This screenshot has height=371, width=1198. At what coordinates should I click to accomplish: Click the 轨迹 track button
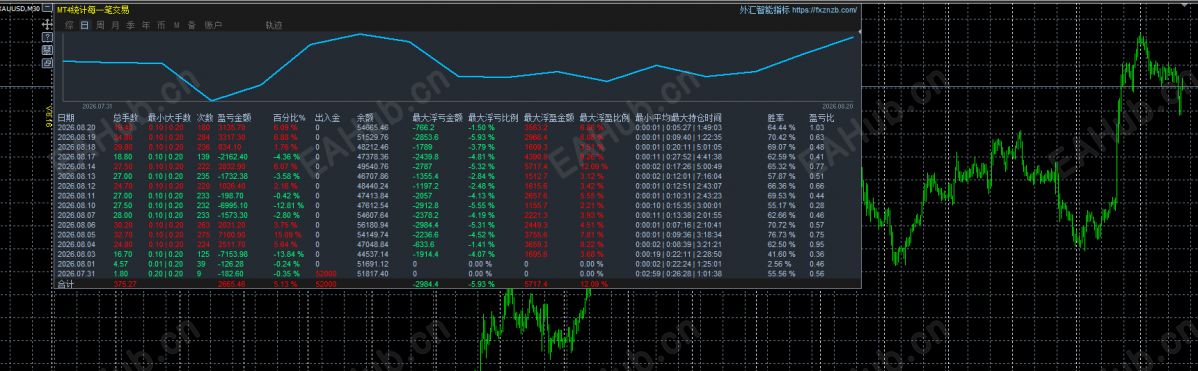(274, 25)
